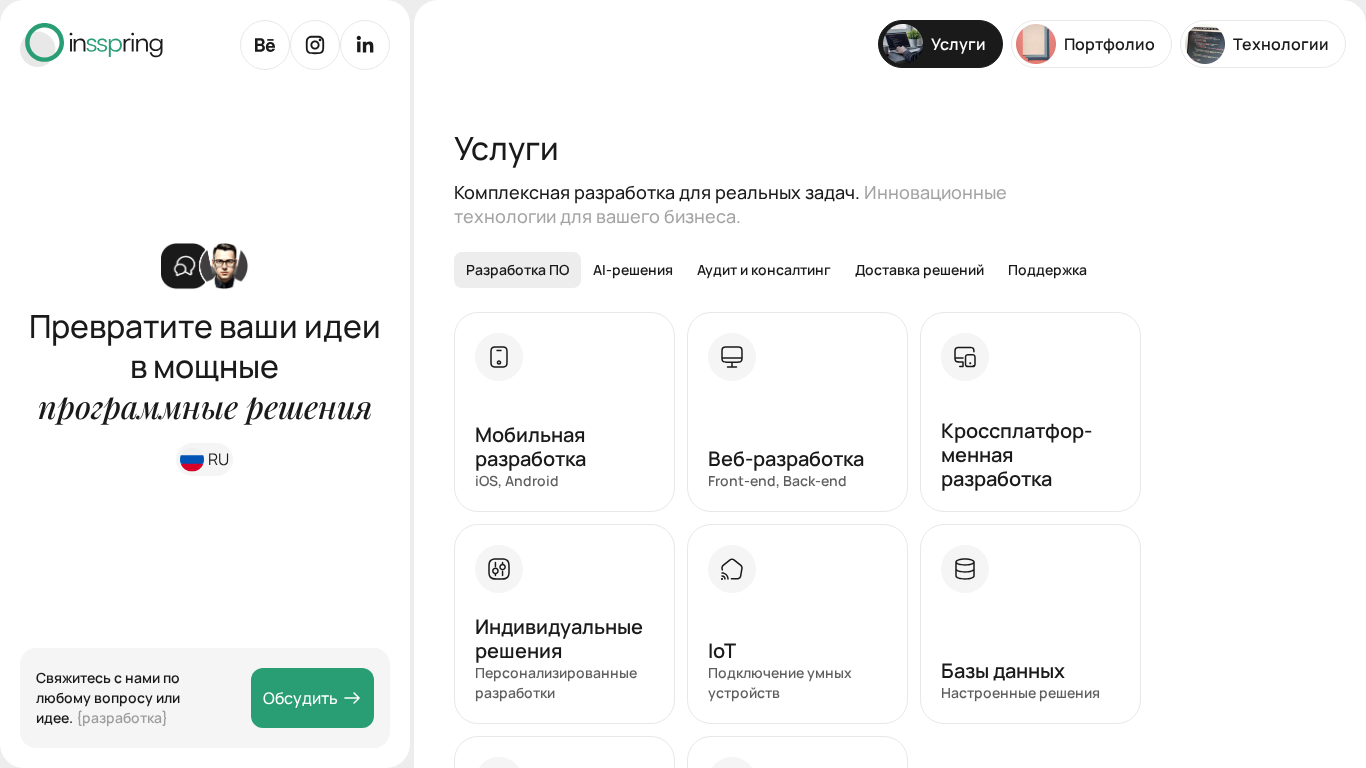1366x768 pixels.
Task: Switch to the Доставка решений tab
Action: [919, 270]
